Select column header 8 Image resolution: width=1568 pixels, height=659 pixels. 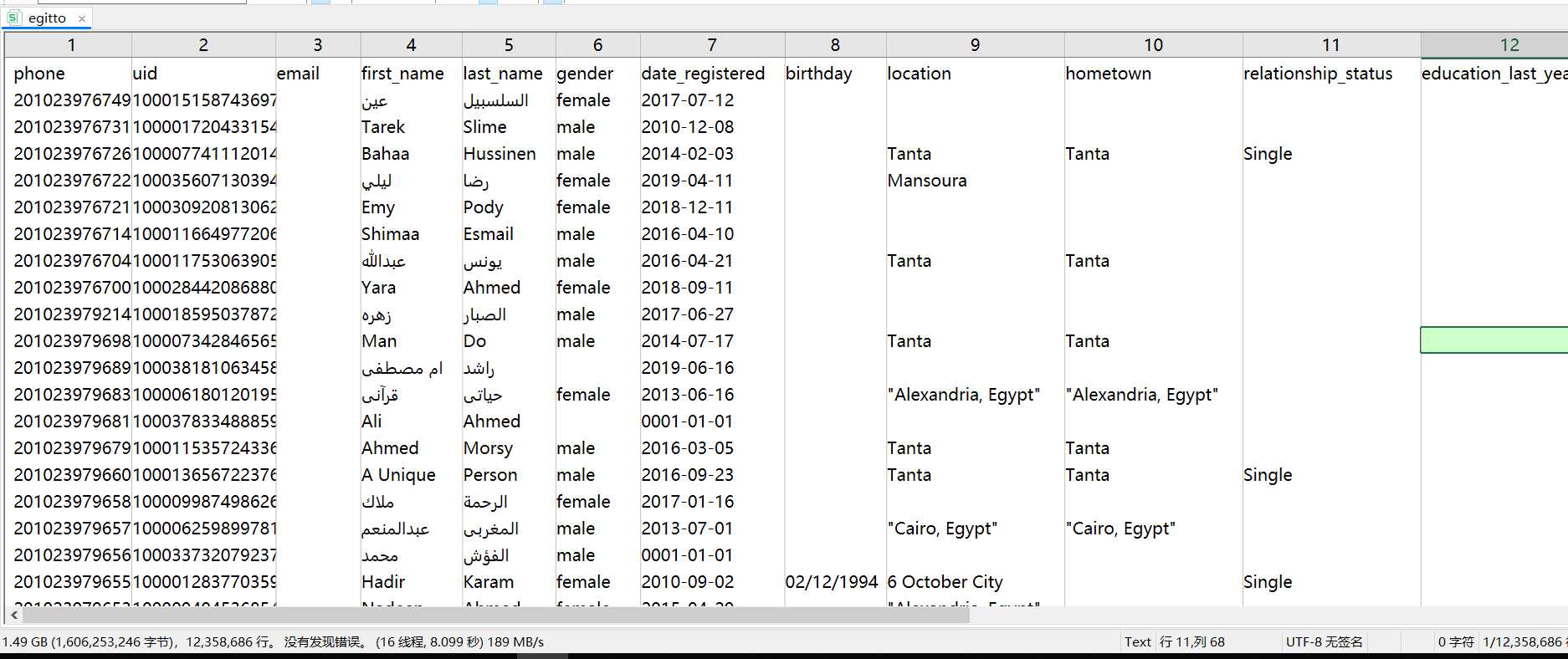tap(835, 45)
